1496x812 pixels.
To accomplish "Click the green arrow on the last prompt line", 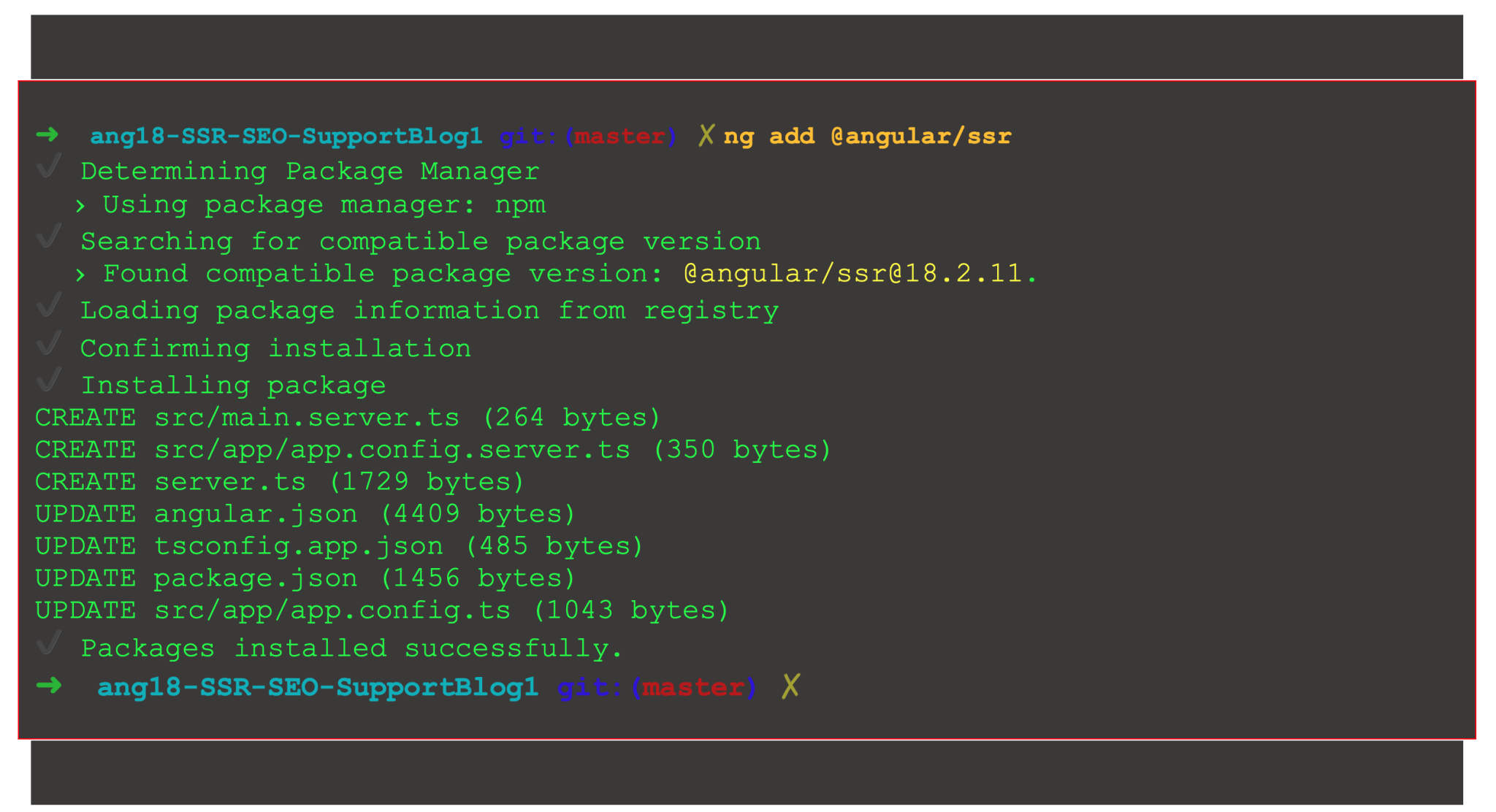I will [49, 686].
